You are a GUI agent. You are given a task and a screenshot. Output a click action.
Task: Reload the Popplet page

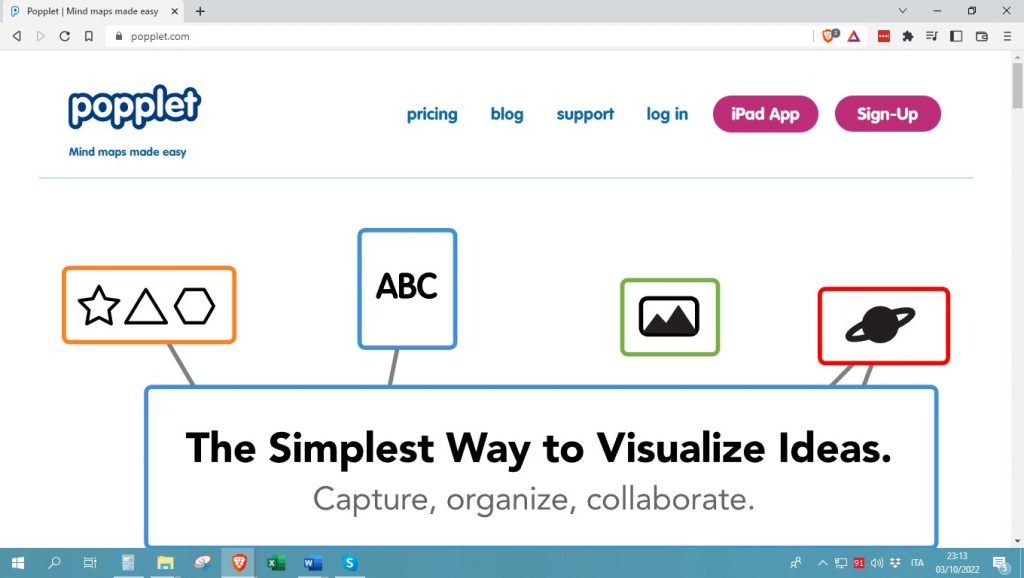(x=65, y=36)
